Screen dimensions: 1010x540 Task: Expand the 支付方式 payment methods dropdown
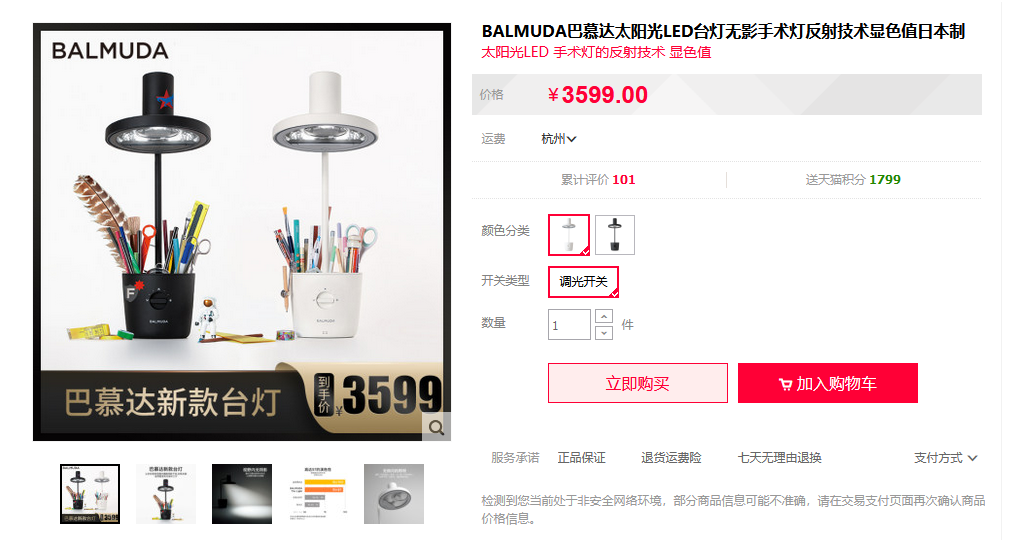tap(946, 458)
